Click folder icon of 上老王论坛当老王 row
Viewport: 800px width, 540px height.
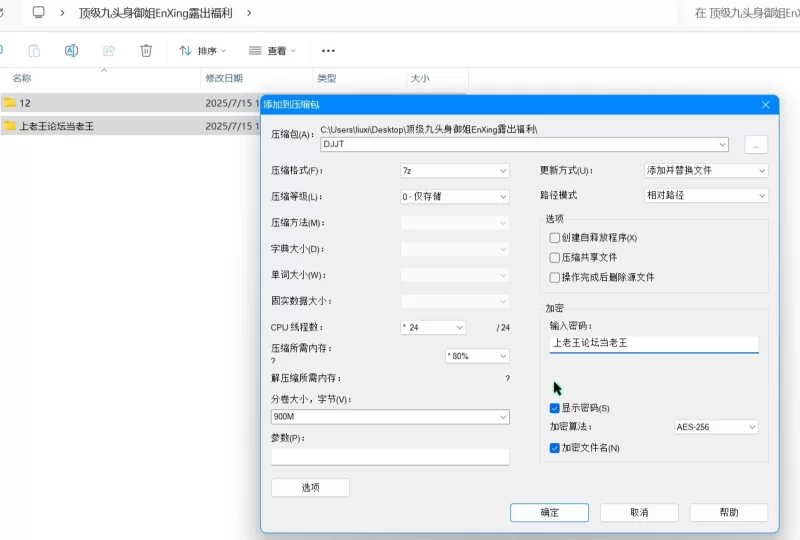10,126
